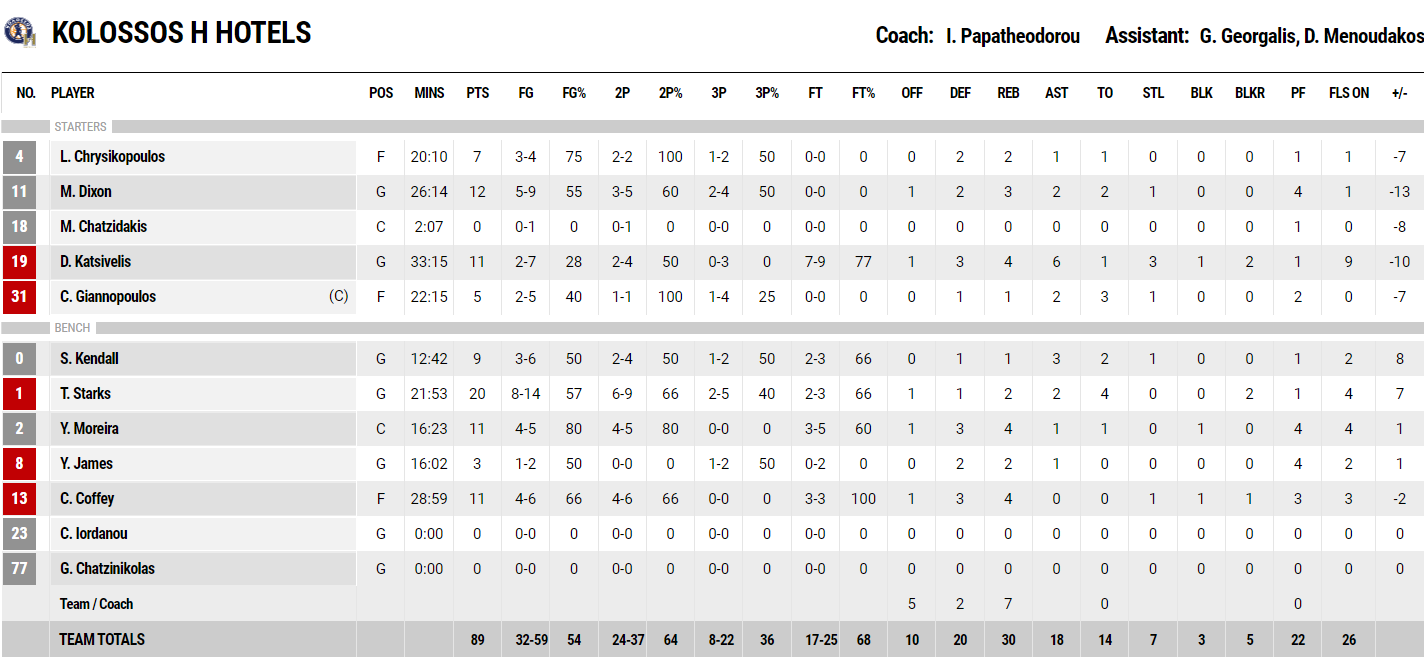Select jersey number 31 badge

pos(19,297)
